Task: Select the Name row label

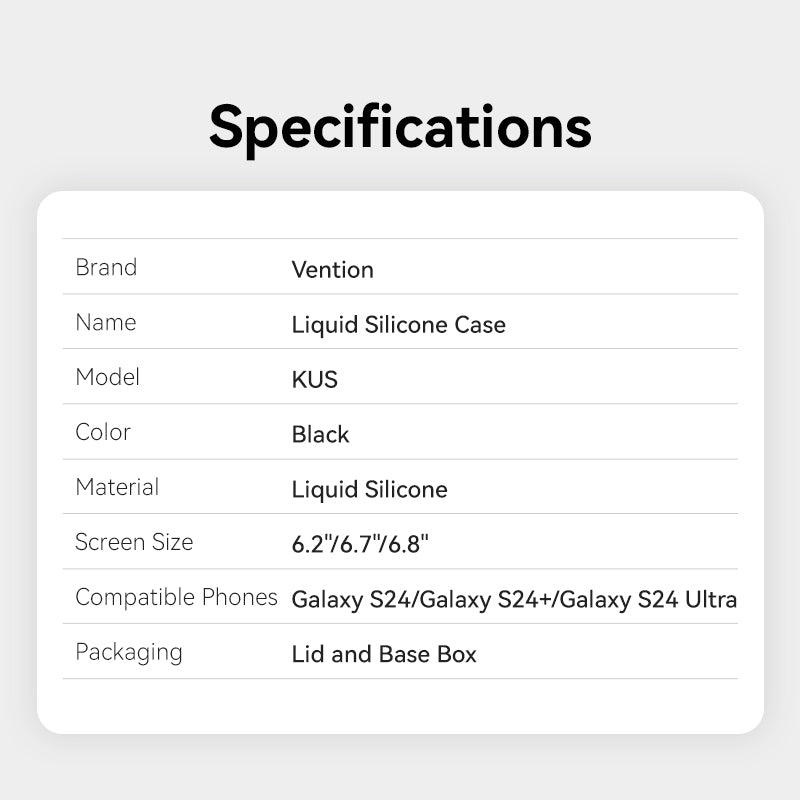Action: click(x=105, y=323)
